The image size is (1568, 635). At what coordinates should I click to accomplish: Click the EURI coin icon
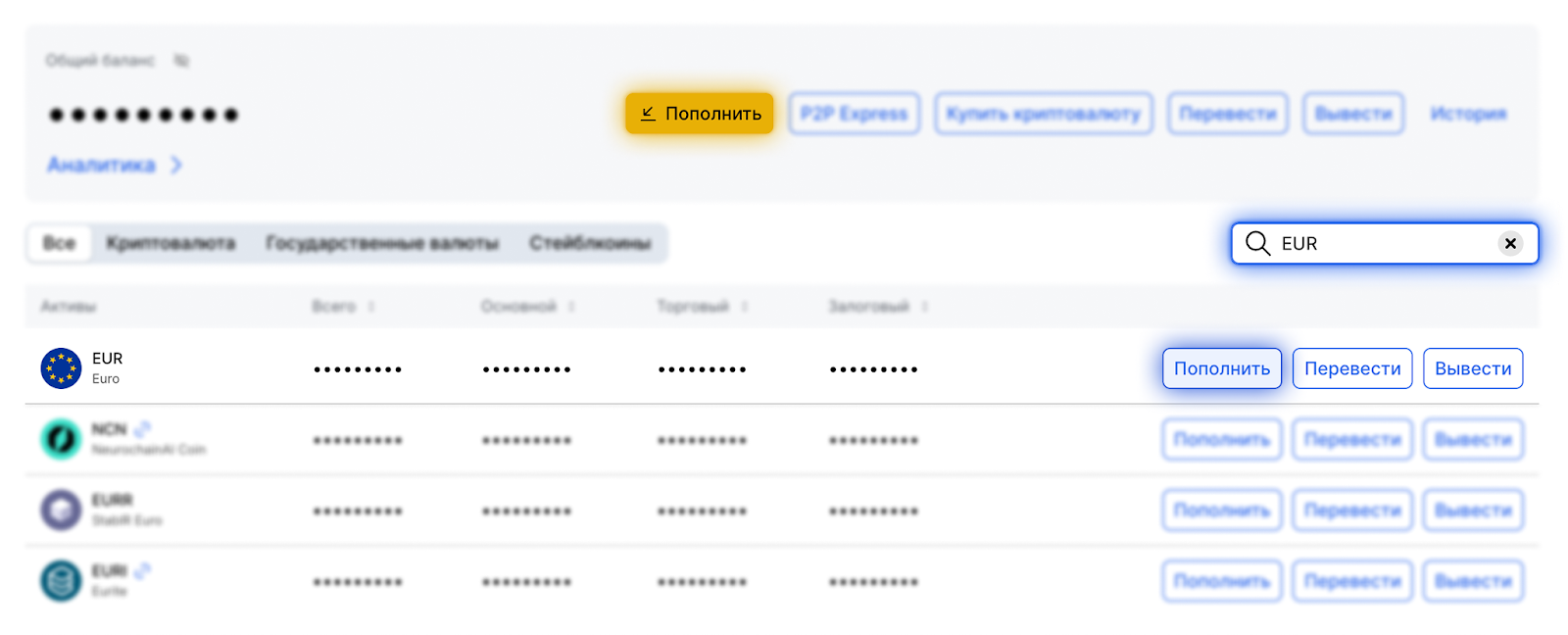pyautogui.click(x=61, y=581)
